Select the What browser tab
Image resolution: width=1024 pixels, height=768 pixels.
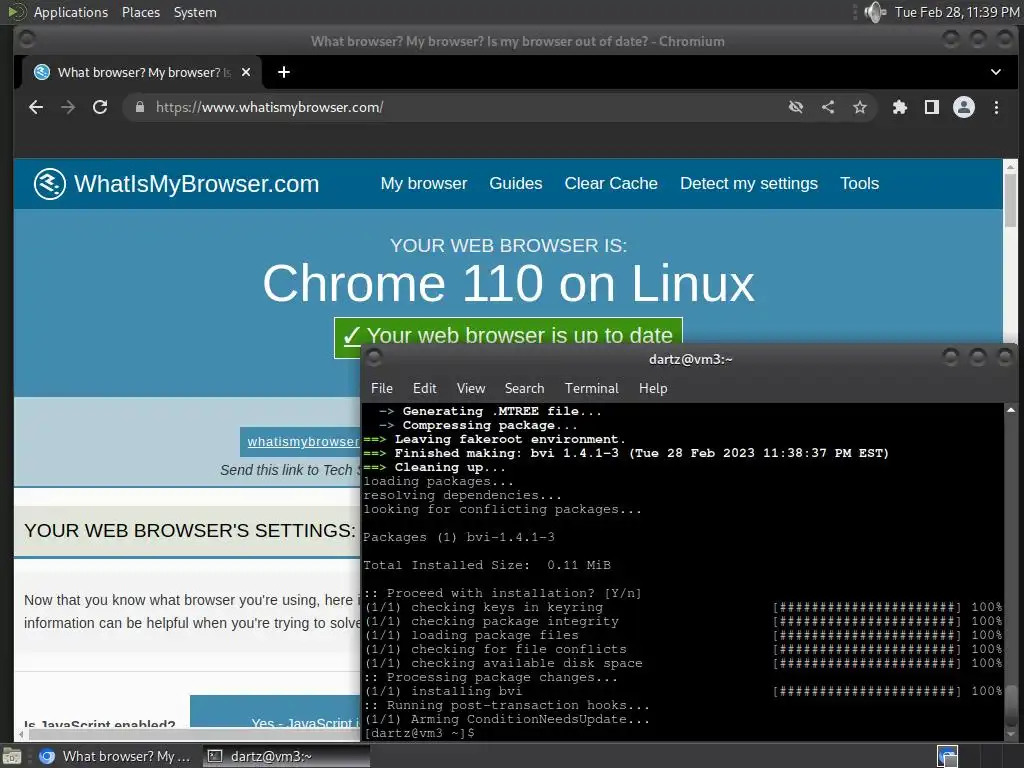(x=142, y=72)
